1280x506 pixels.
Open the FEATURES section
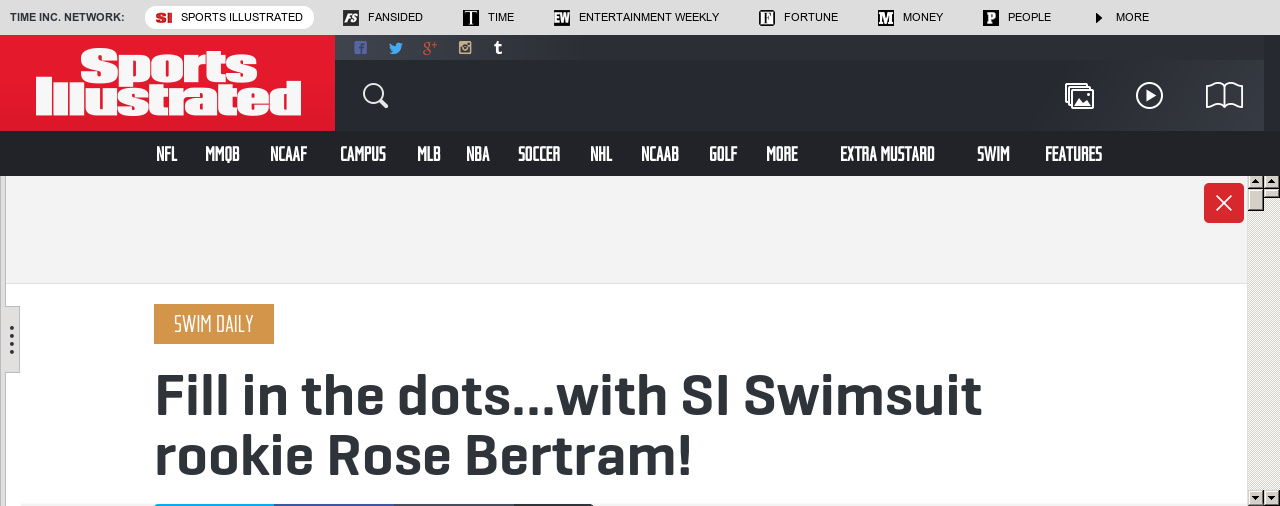click(x=1073, y=154)
